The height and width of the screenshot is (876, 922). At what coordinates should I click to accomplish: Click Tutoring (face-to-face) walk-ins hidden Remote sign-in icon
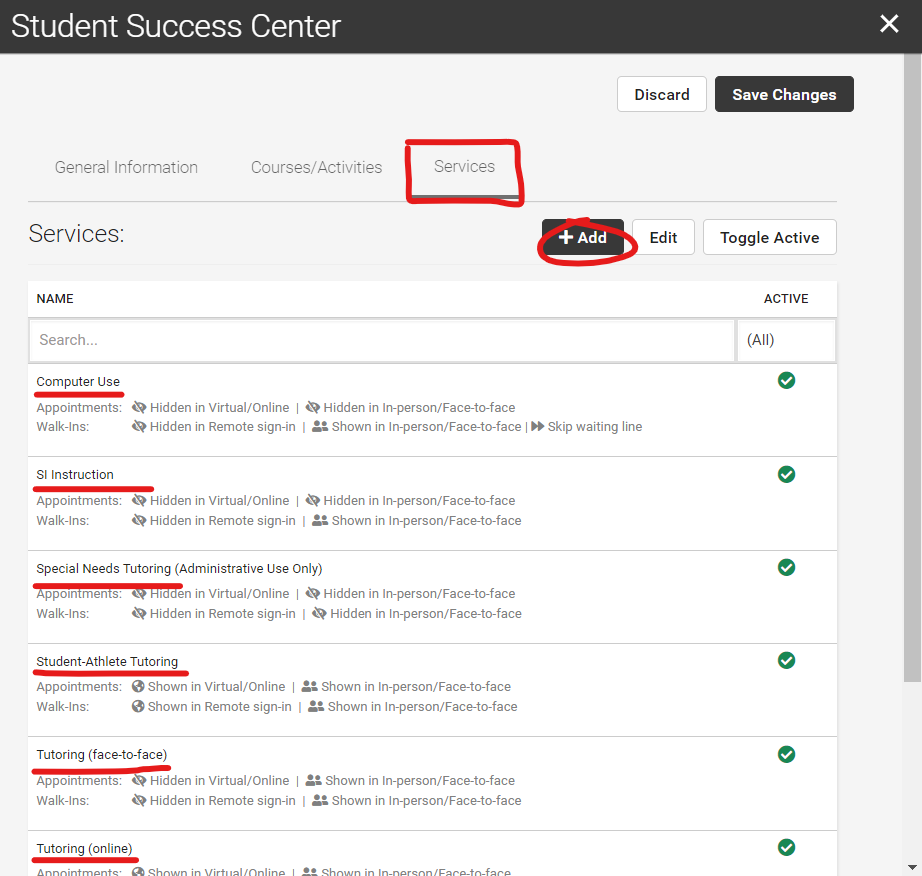(x=139, y=800)
